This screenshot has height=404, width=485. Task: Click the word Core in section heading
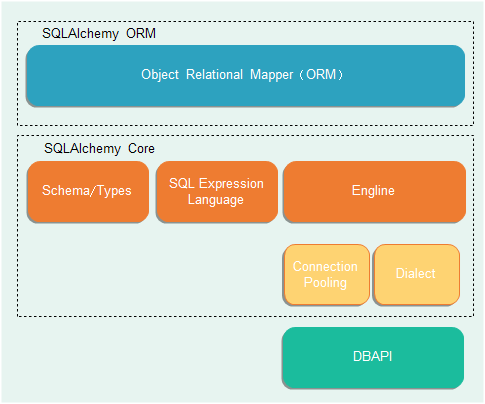tap(141, 148)
